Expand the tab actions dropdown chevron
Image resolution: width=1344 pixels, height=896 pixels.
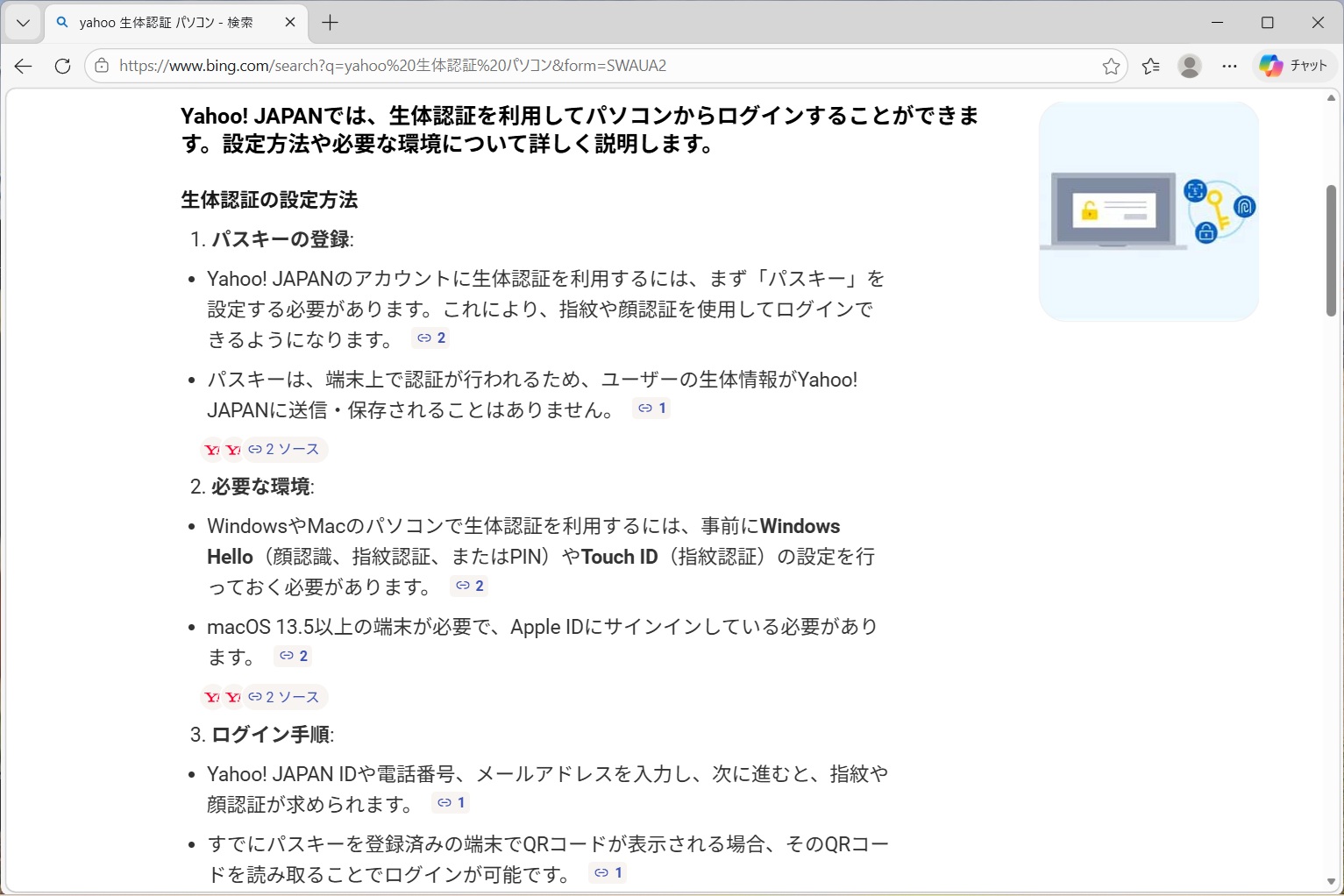pyautogui.click(x=23, y=23)
